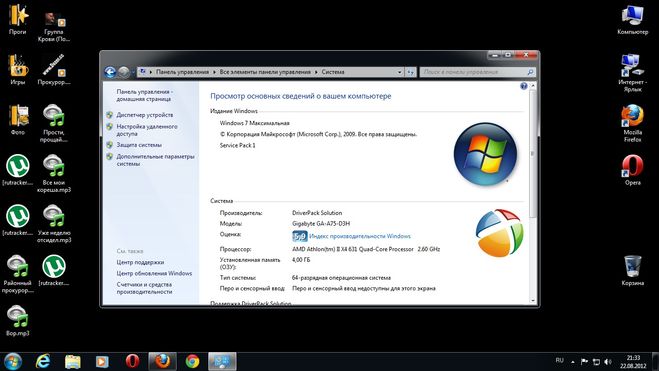Open Opera from the taskbar
Screen dimensions: 659x371
132,361
